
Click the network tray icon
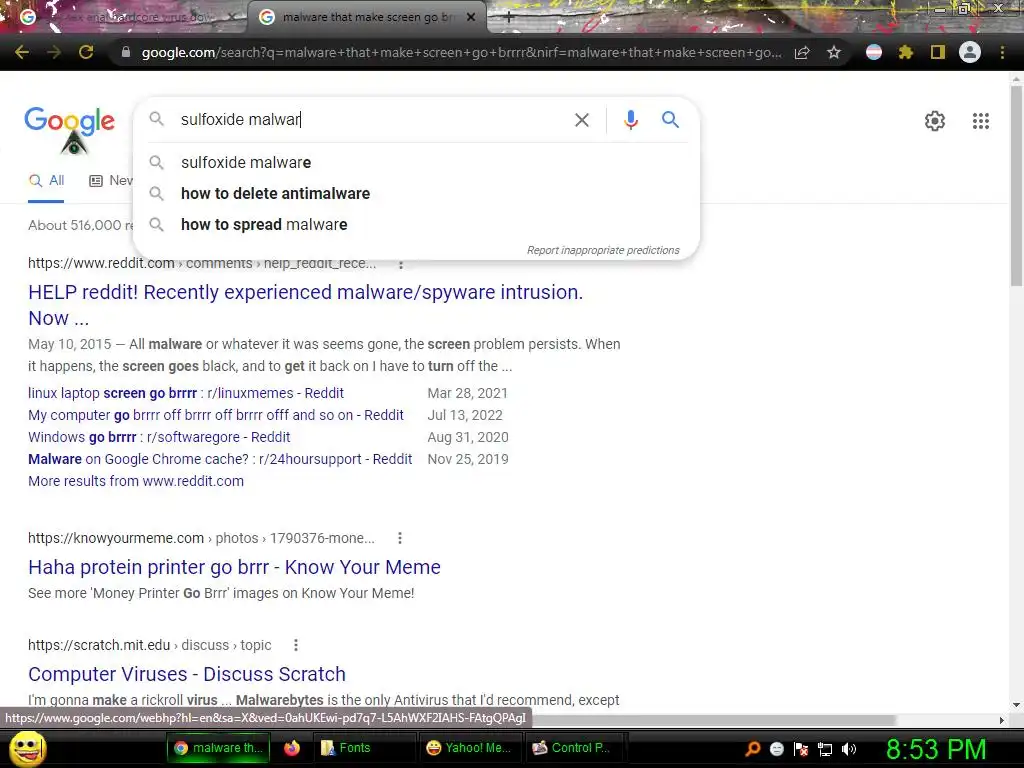[x=825, y=749]
